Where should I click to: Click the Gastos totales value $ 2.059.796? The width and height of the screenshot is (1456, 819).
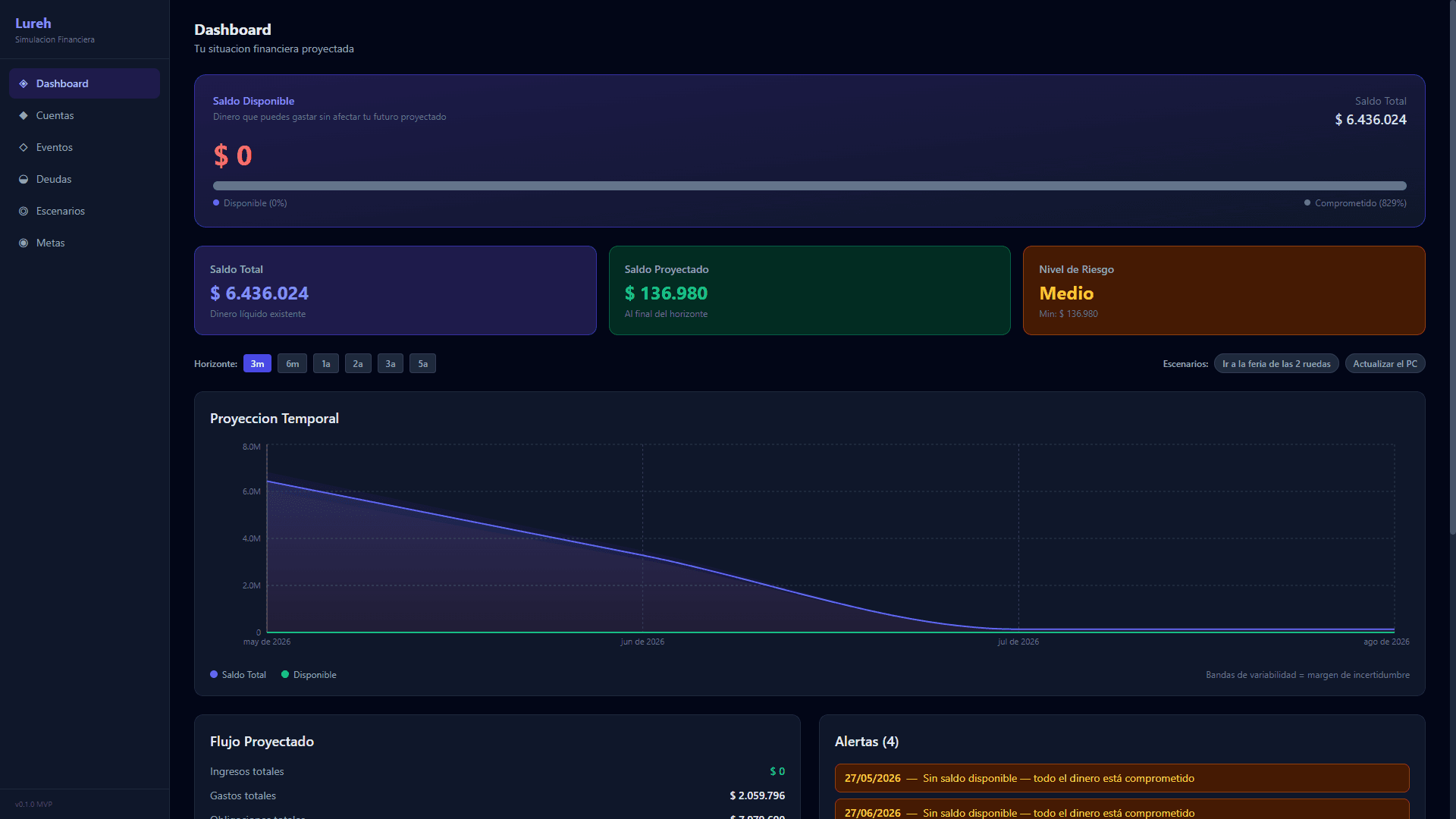(x=758, y=795)
